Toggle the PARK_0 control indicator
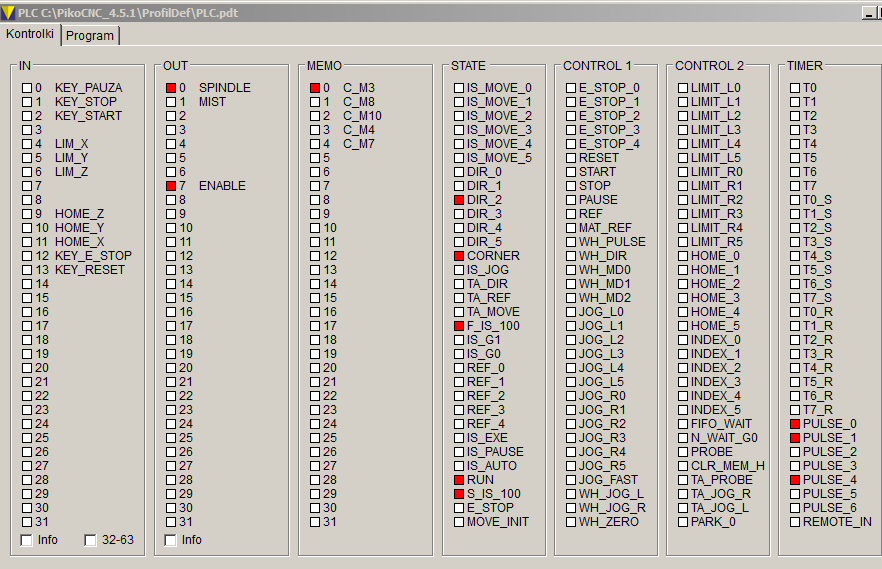Screen dimensions: 882x569 click(683, 522)
